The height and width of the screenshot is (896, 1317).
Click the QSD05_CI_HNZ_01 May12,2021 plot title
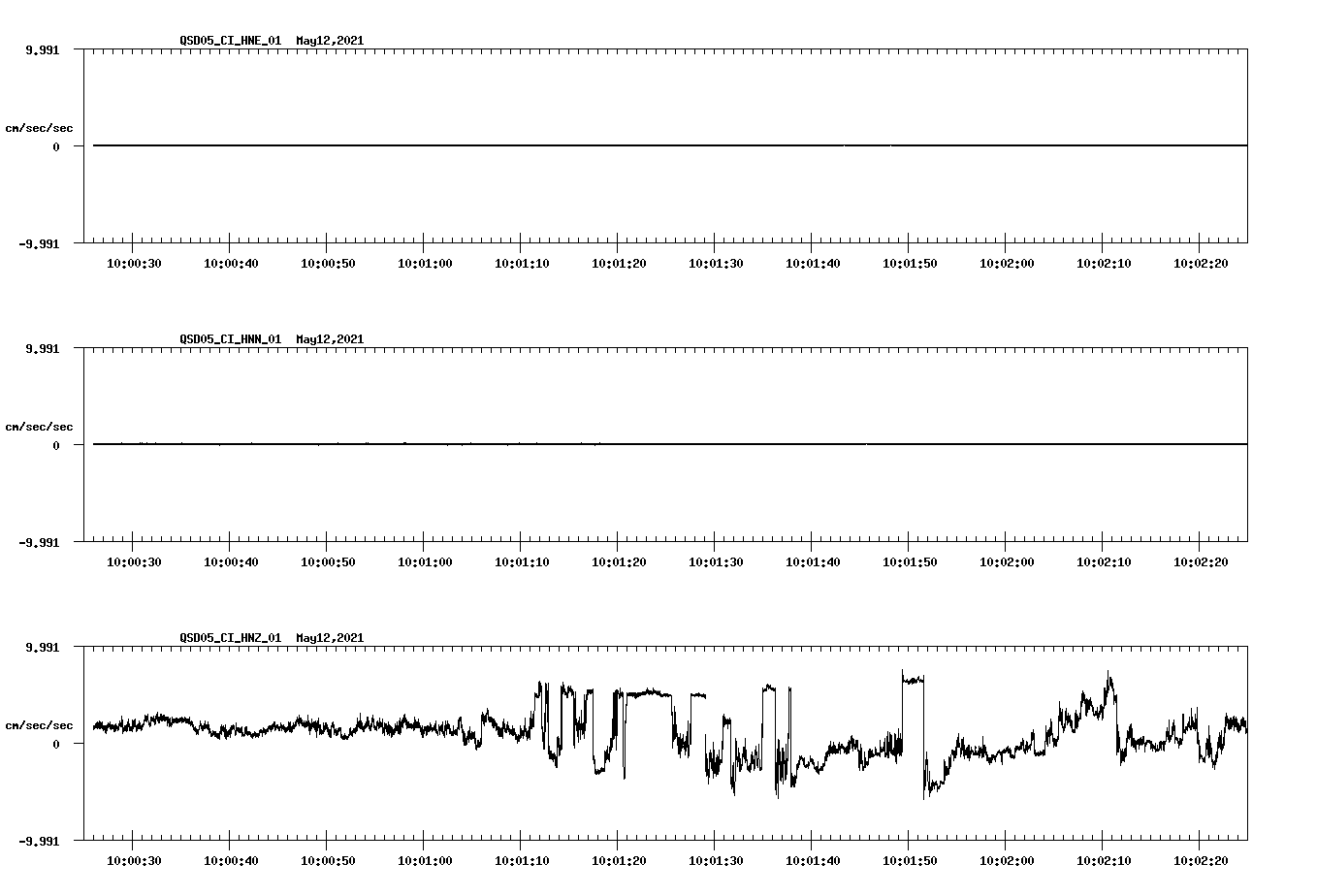[x=272, y=638]
